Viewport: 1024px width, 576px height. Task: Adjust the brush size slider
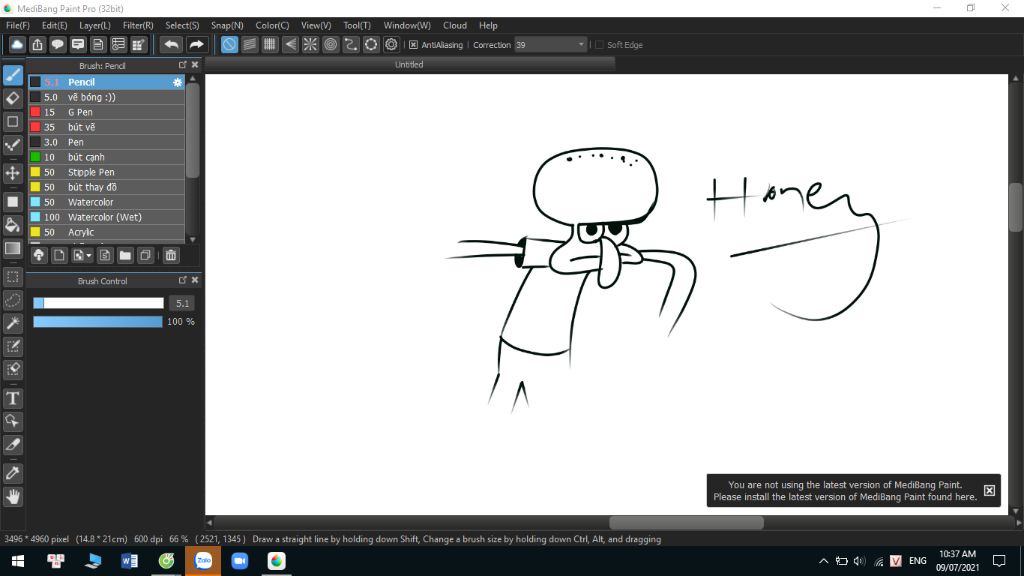pyautogui.click(x=98, y=303)
